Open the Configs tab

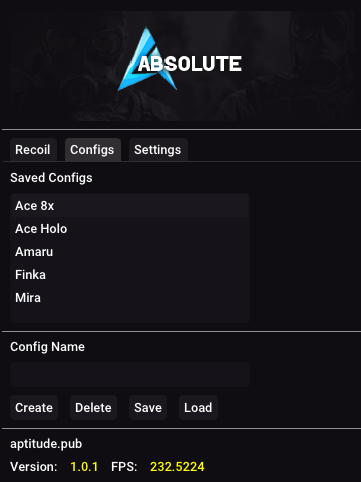coord(92,150)
